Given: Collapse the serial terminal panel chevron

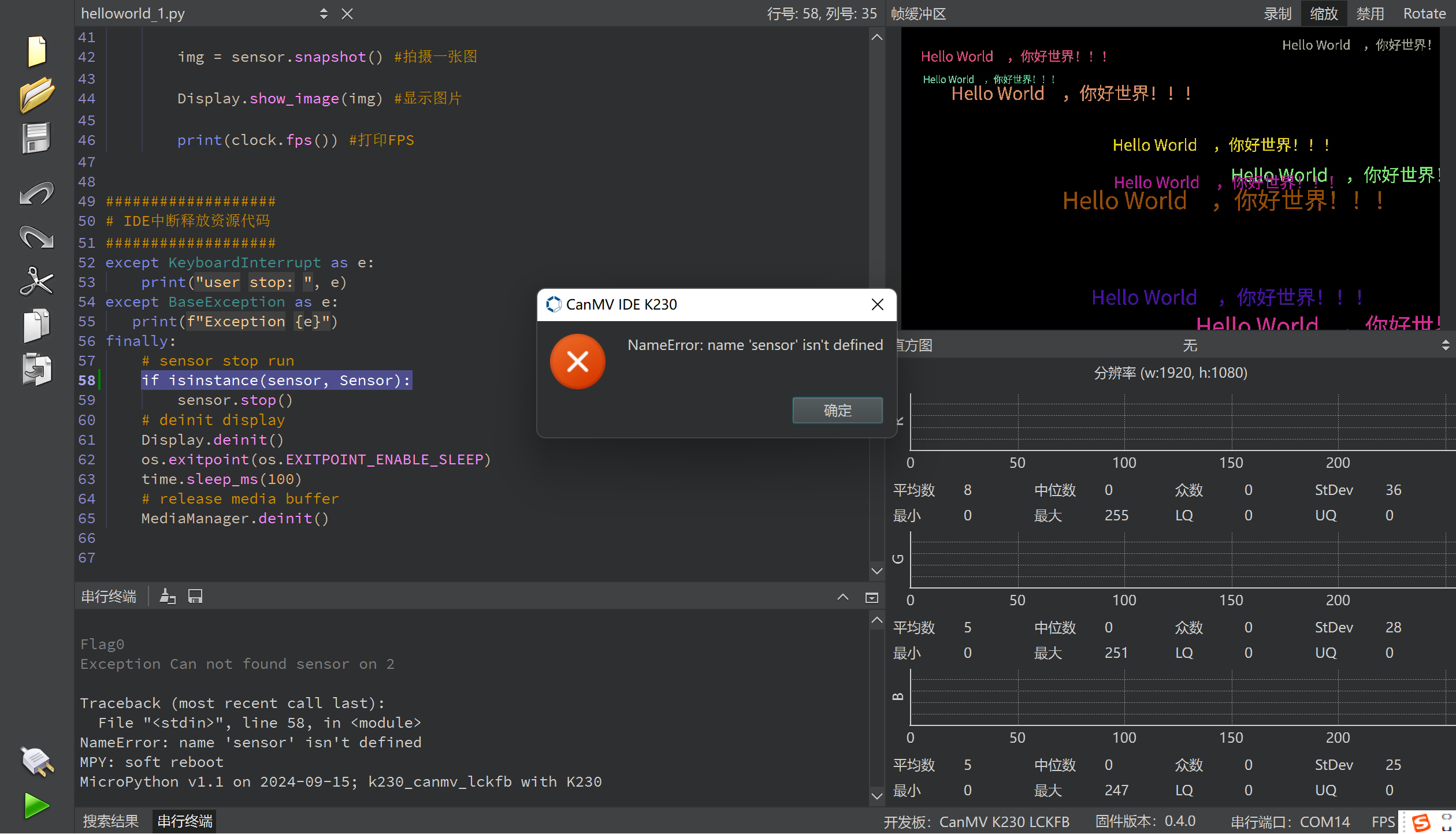Looking at the screenshot, I should (x=843, y=597).
